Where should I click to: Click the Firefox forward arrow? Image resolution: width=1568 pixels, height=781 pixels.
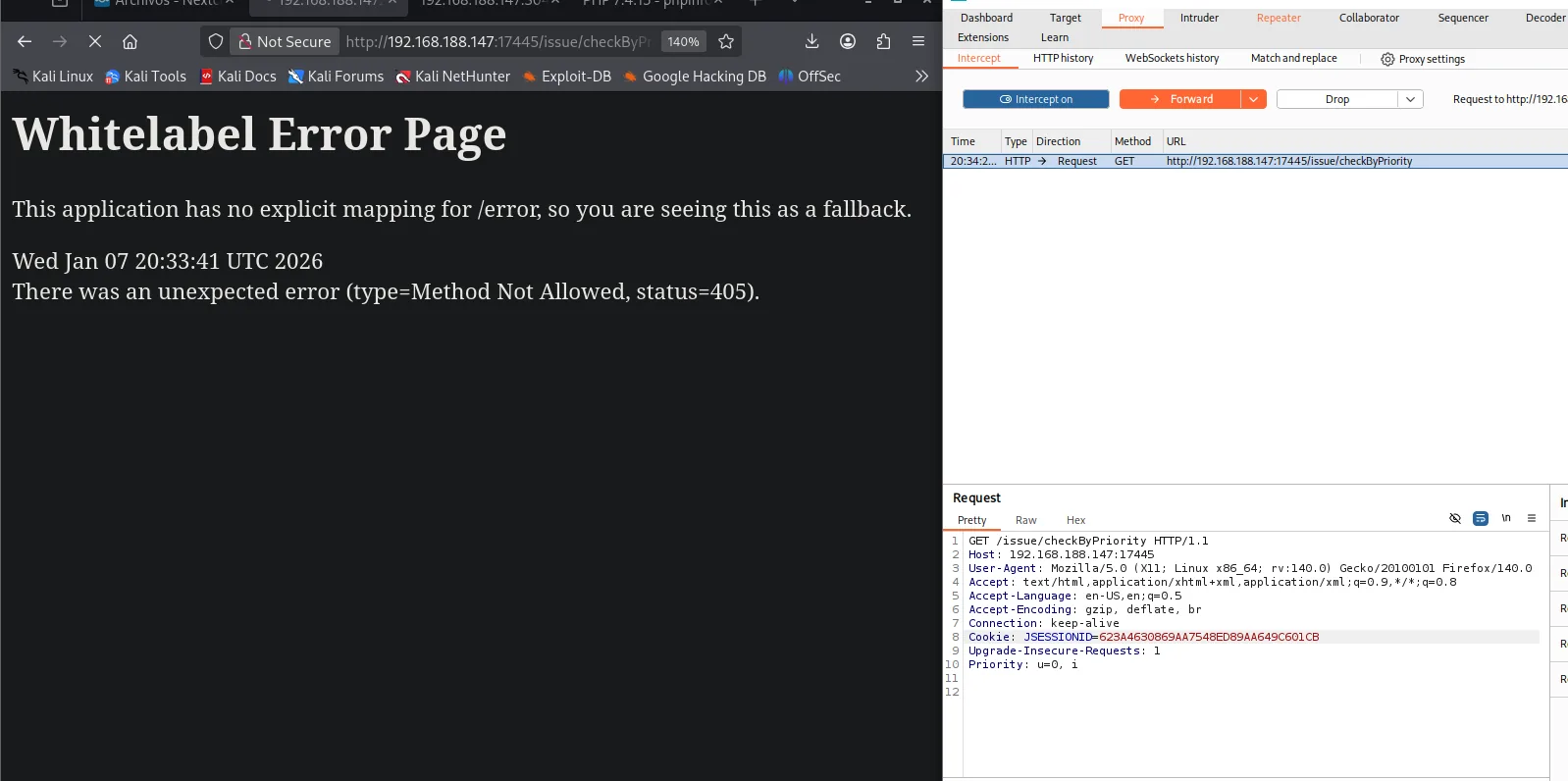(x=60, y=41)
